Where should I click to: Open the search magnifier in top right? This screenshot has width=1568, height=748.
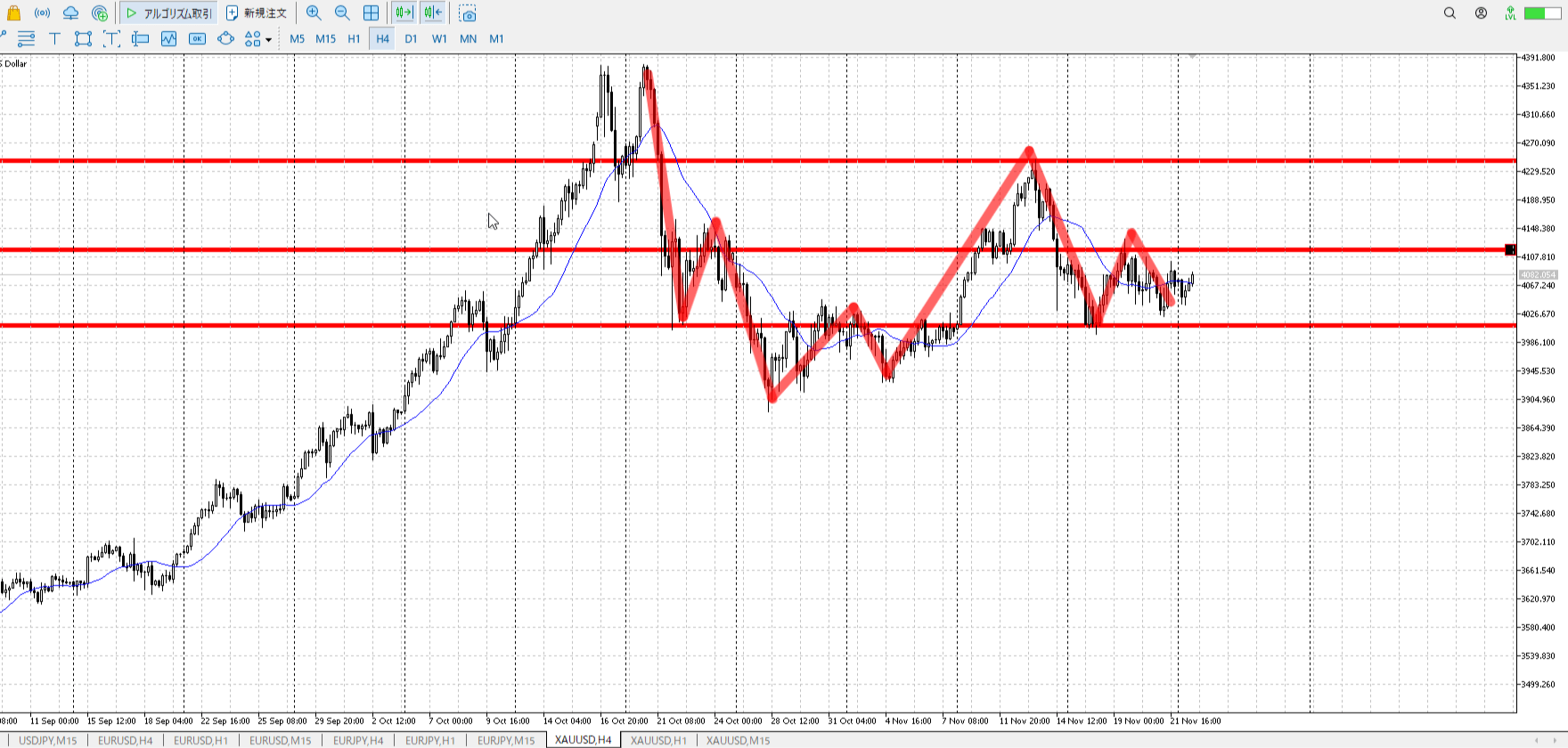tap(1450, 13)
